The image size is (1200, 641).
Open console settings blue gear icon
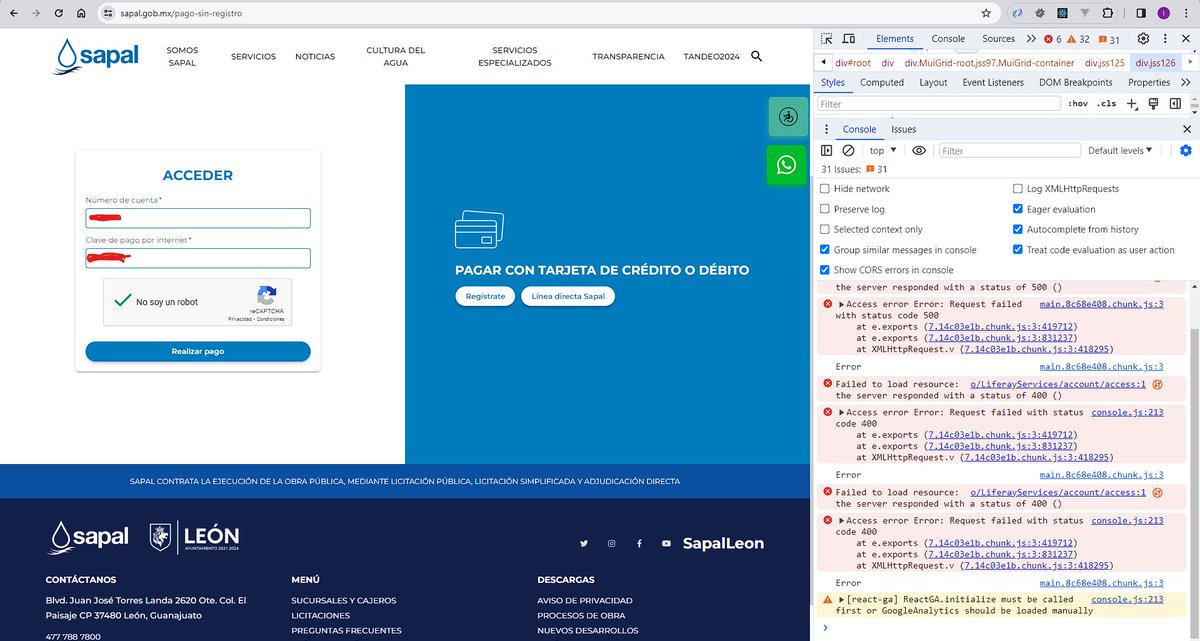(x=1186, y=150)
